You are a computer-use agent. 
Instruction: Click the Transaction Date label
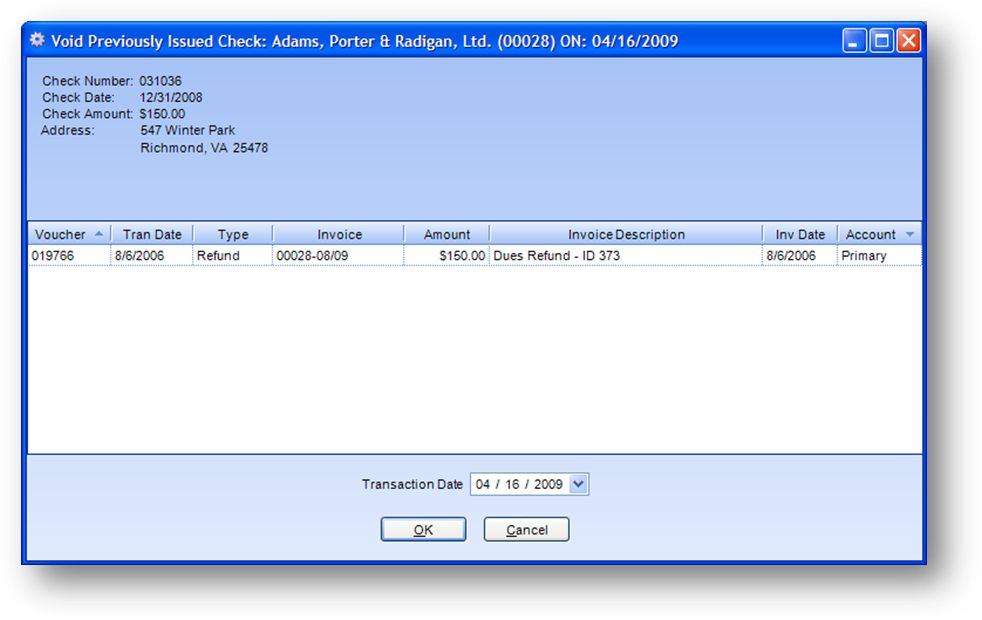(412, 484)
